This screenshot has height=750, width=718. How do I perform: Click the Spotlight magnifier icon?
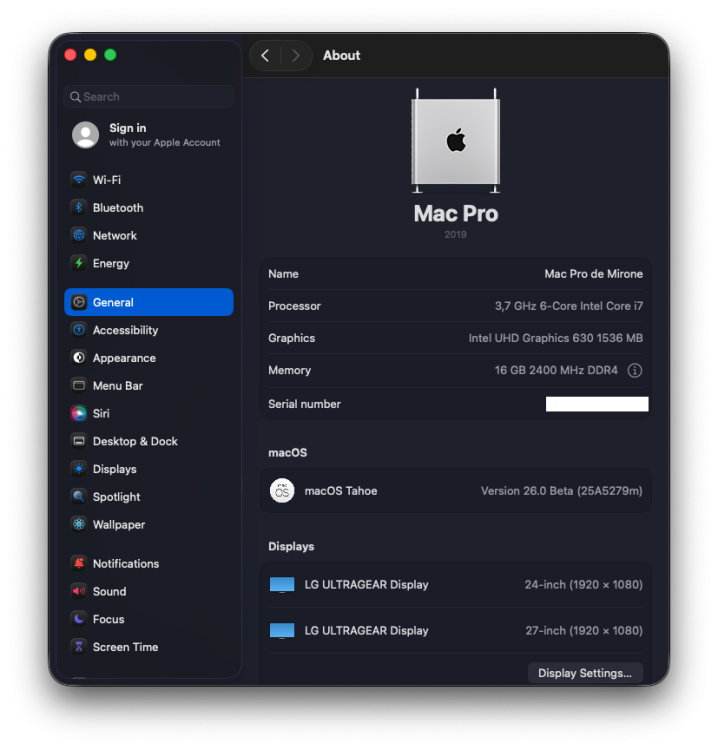79,496
